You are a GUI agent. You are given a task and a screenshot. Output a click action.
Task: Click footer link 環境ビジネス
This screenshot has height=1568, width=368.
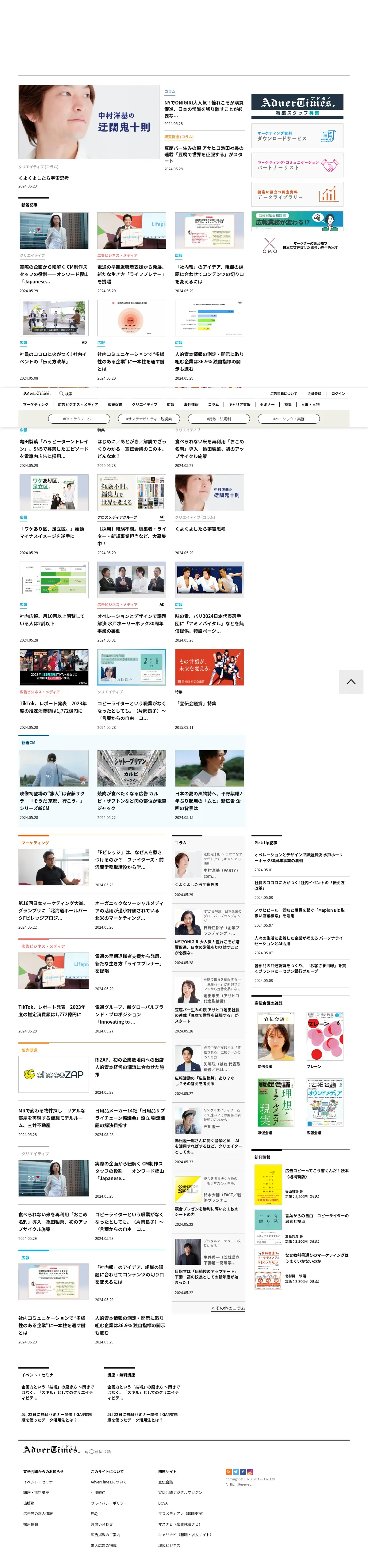169,1545
